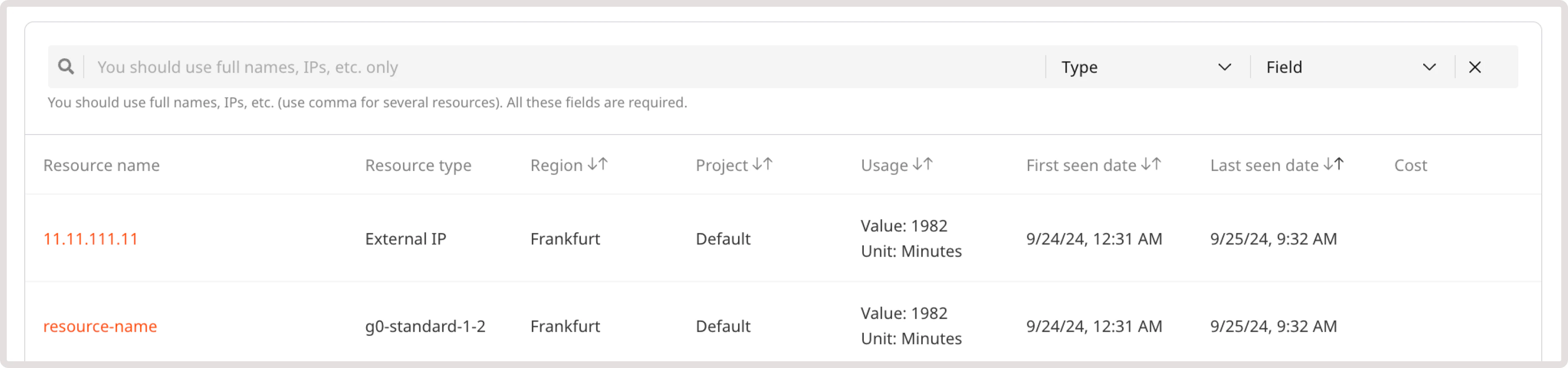Viewport: 1568px width, 368px height.
Task: Click the Resource name column header
Action: 101,166
